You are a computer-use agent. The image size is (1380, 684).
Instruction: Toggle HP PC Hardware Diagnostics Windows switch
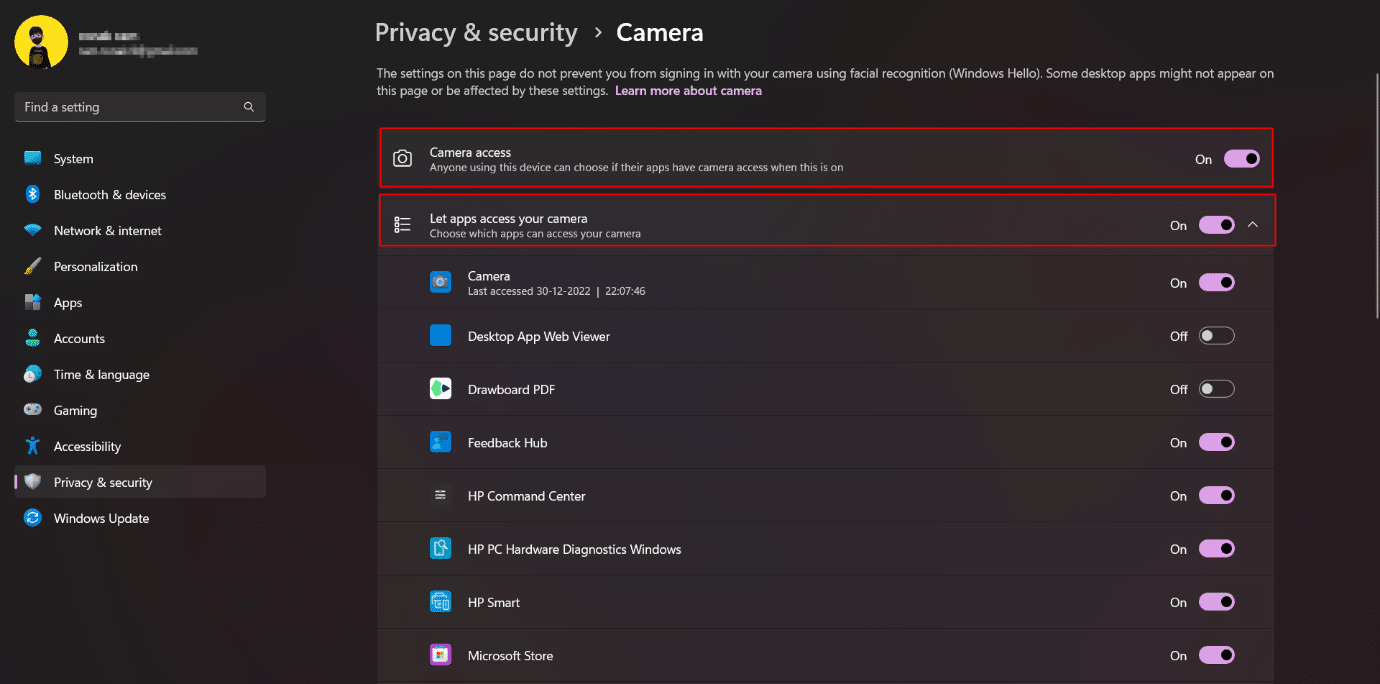1217,549
